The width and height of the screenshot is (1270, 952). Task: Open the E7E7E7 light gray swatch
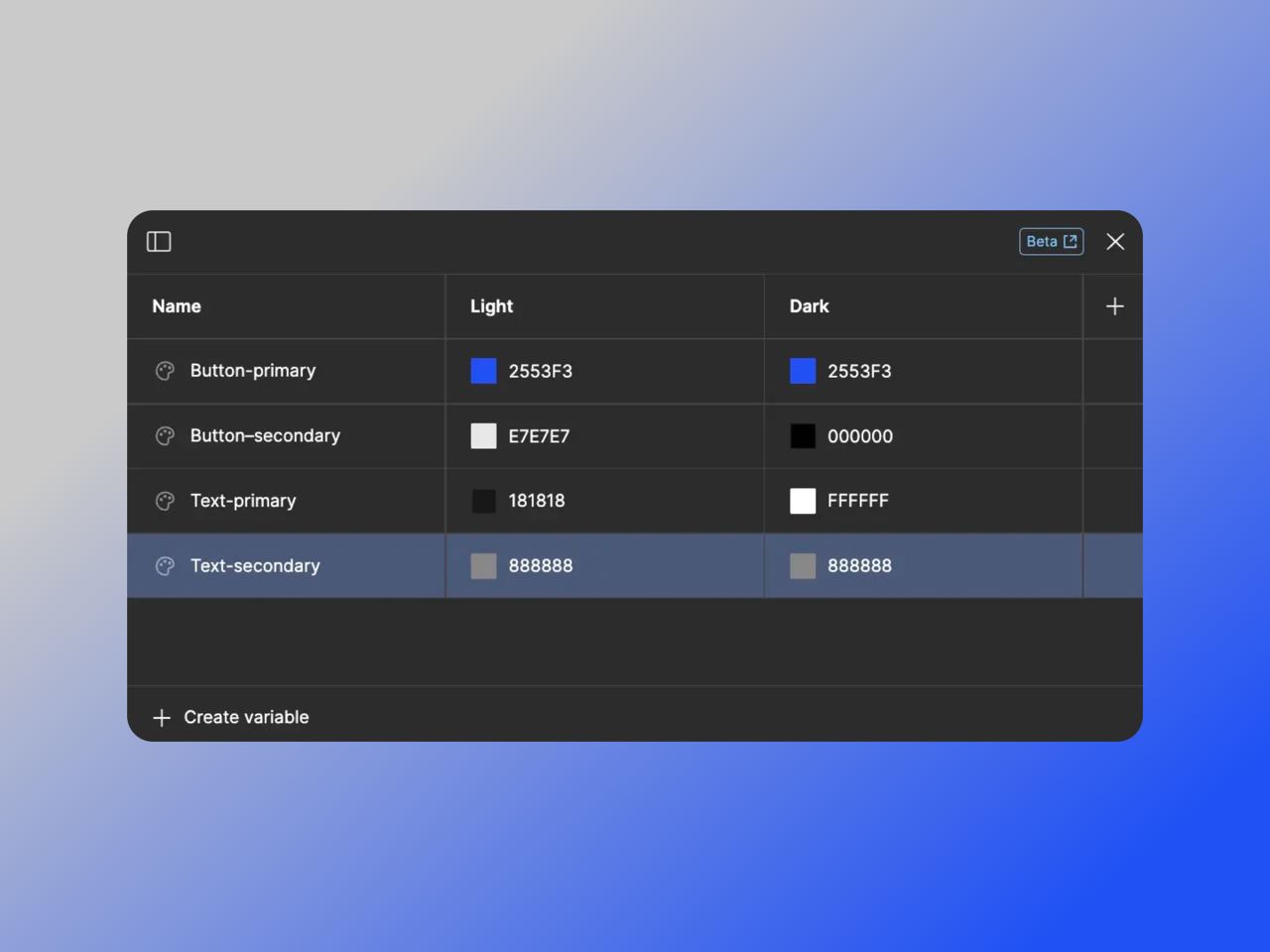click(483, 436)
